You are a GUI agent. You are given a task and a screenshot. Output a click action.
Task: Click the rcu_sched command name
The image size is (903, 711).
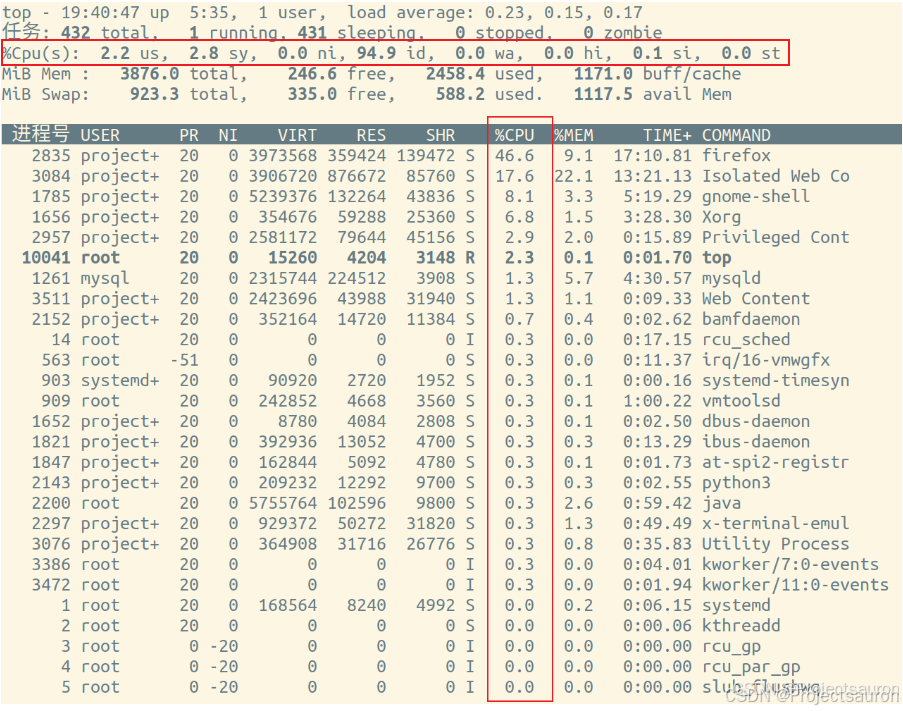[x=746, y=340]
